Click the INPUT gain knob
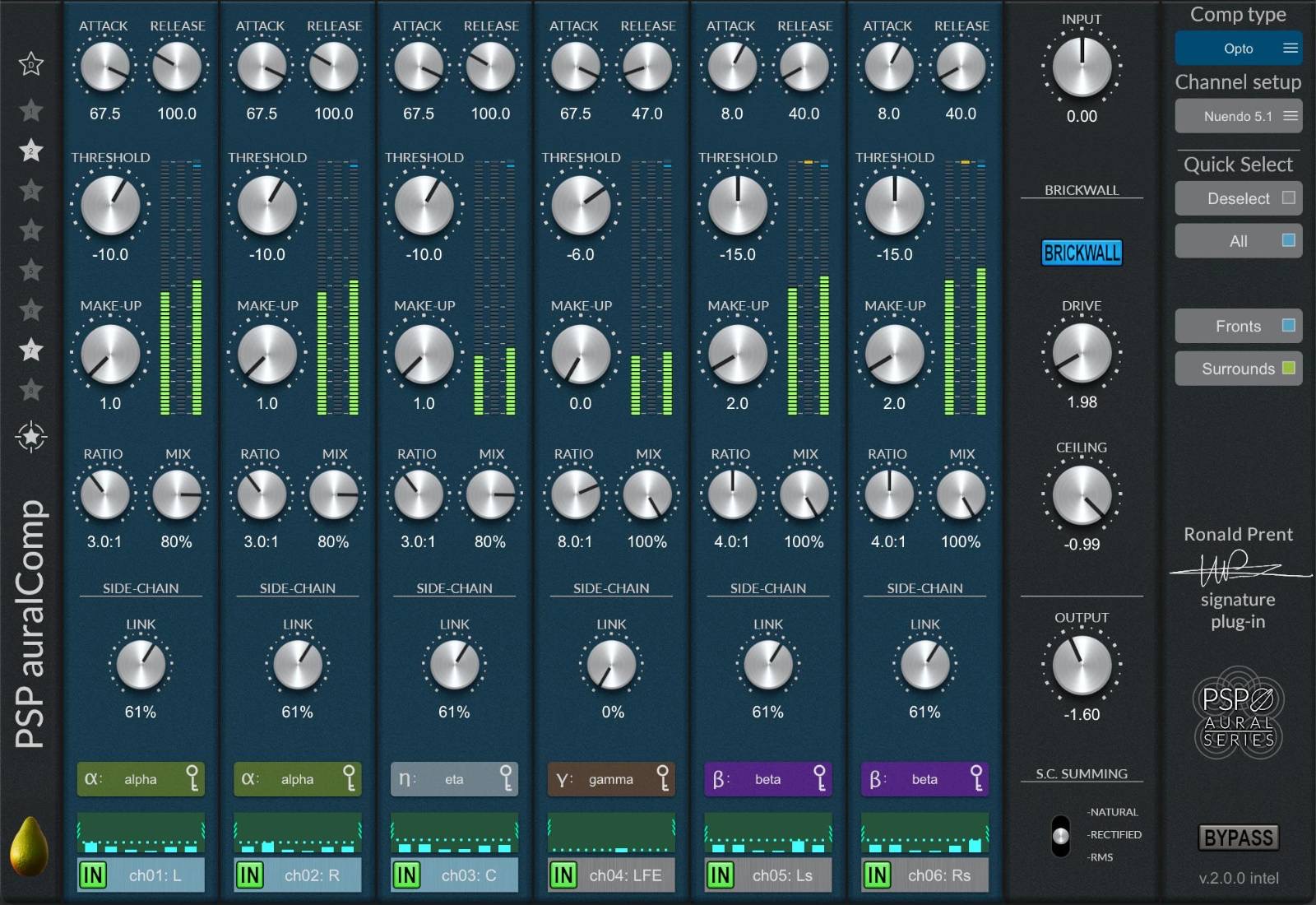Viewport: 1316px width, 905px height. 1082,67
